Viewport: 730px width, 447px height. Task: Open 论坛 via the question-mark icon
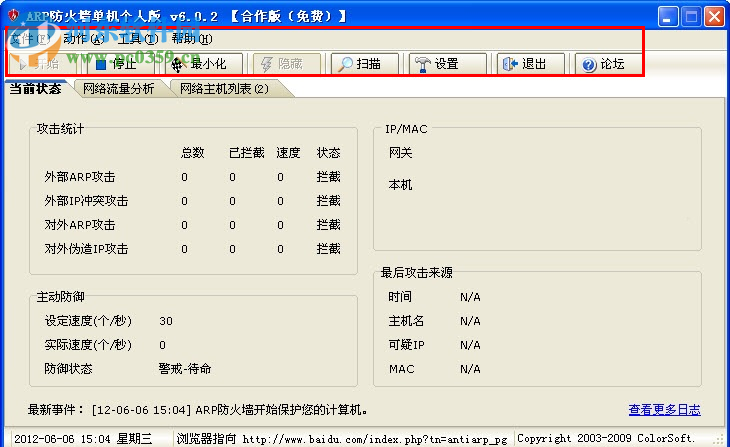pyautogui.click(x=588, y=65)
